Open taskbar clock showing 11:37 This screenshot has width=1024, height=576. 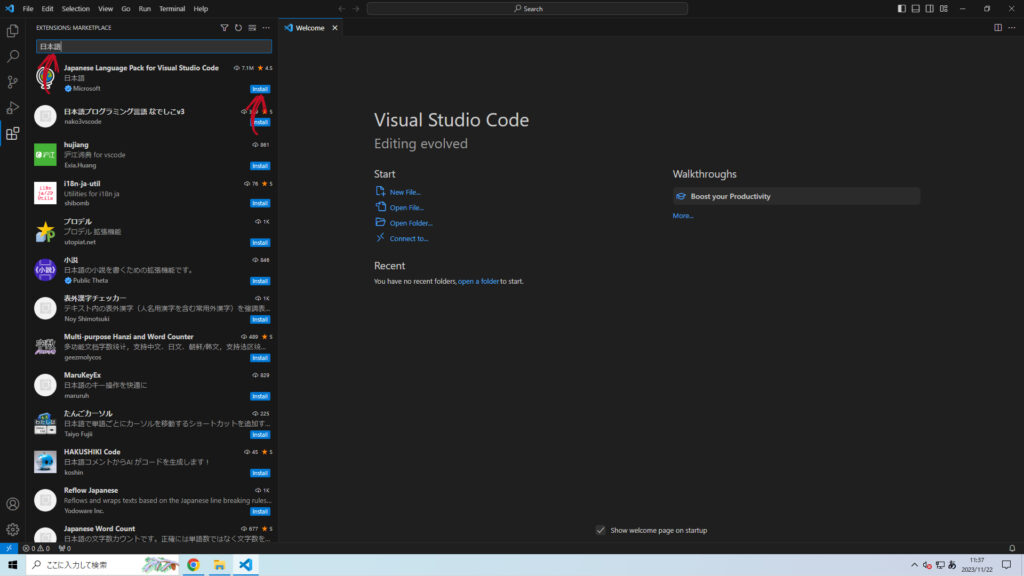pyautogui.click(x=977, y=565)
